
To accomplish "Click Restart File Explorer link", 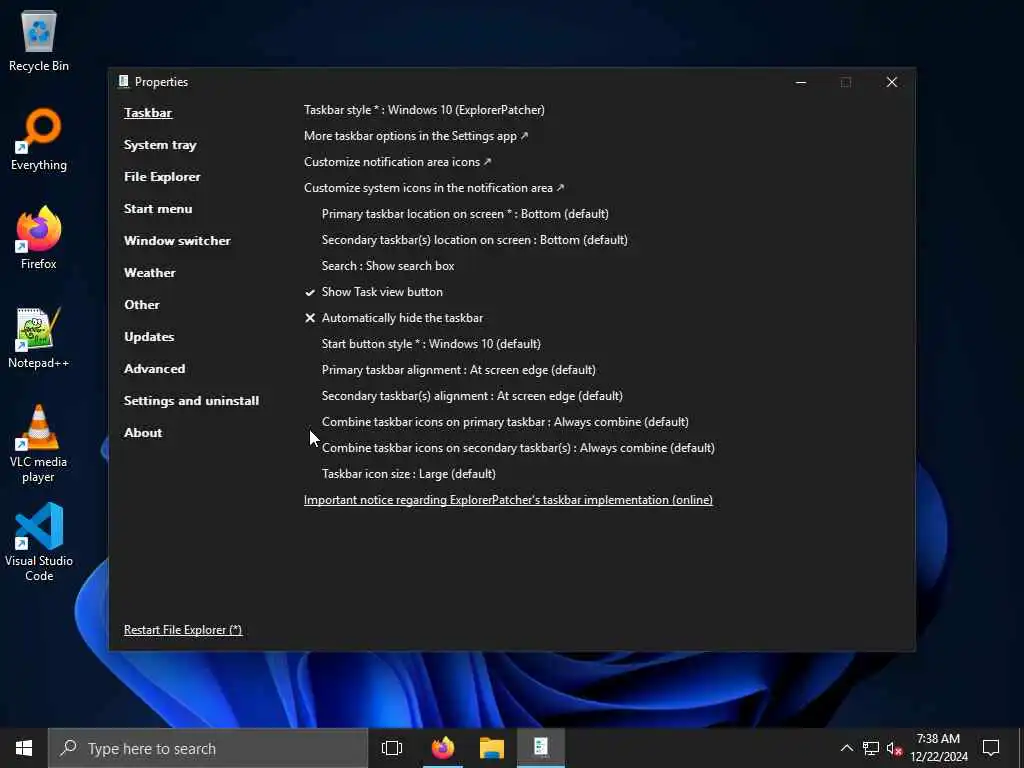I will (183, 630).
